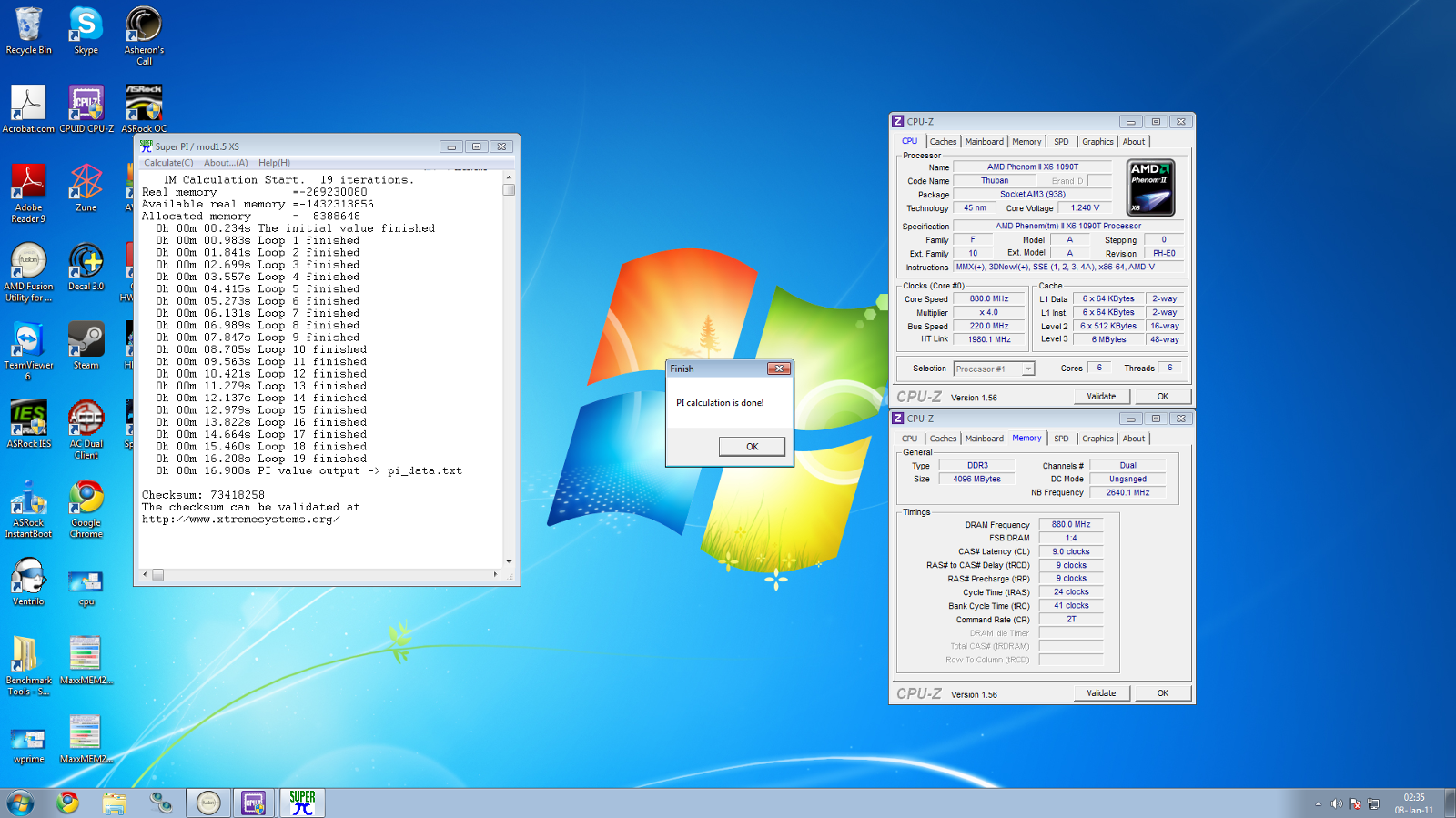The image size is (1456, 818).
Task: Open the ASRock OC desktop shortcut
Action: pyautogui.click(x=144, y=109)
